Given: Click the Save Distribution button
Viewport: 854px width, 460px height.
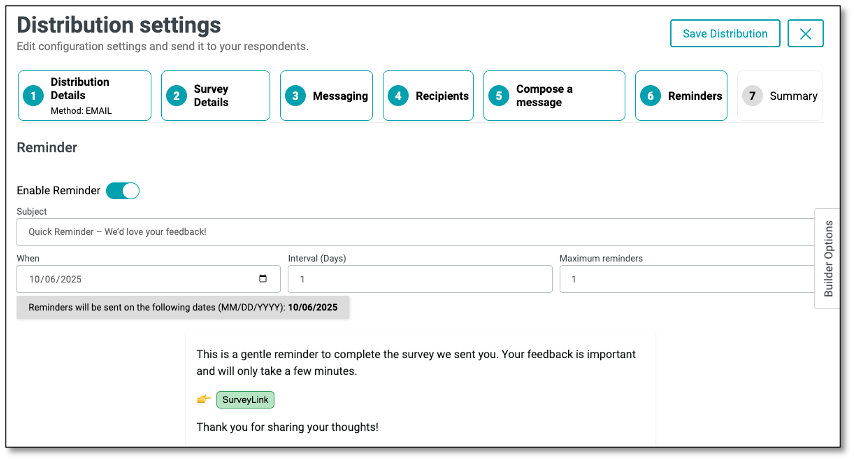Looking at the screenshot, I should pyautogui.click(x=725, y=33).
